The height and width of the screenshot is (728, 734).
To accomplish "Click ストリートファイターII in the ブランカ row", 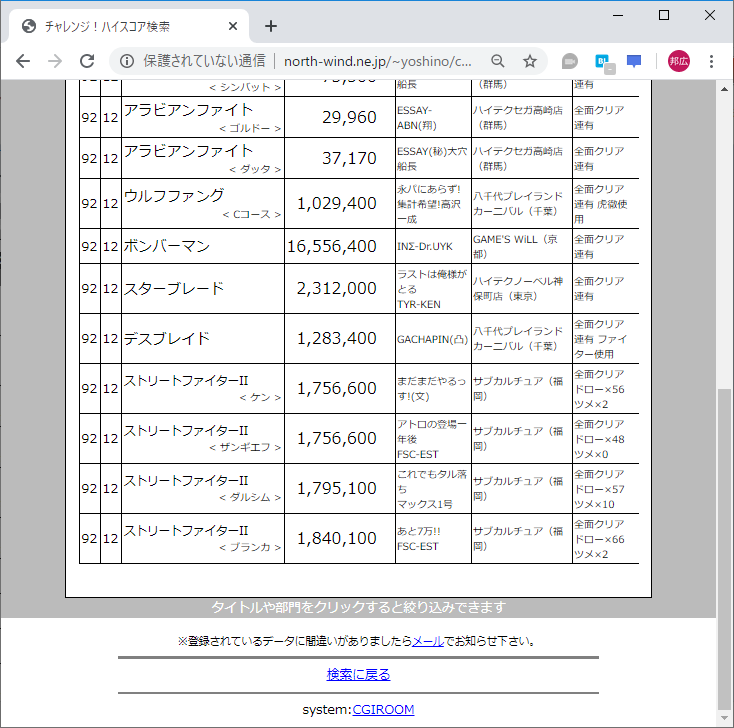I will point(186,530).
